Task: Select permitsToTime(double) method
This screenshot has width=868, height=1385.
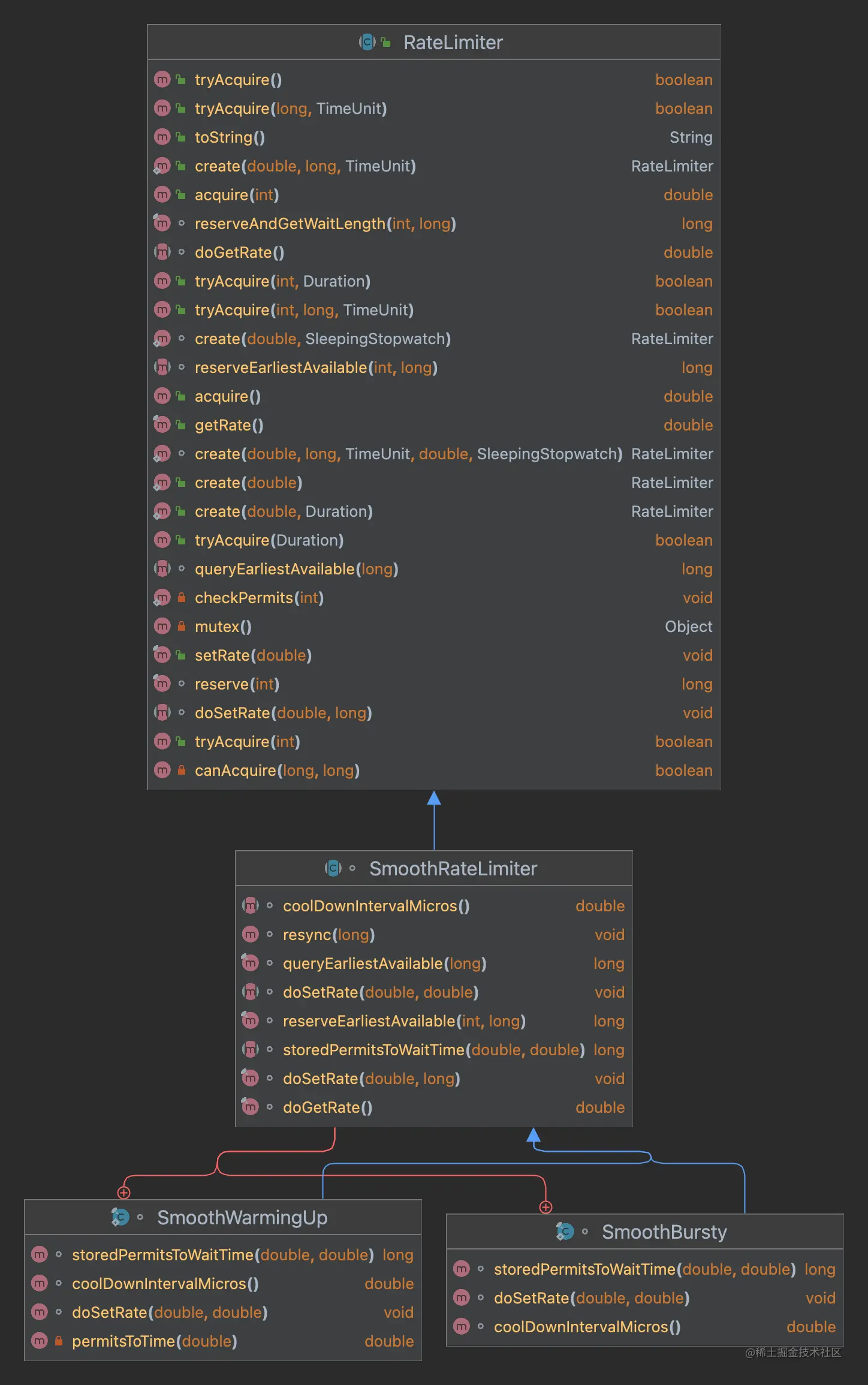Action: (x=223, y=1341)
